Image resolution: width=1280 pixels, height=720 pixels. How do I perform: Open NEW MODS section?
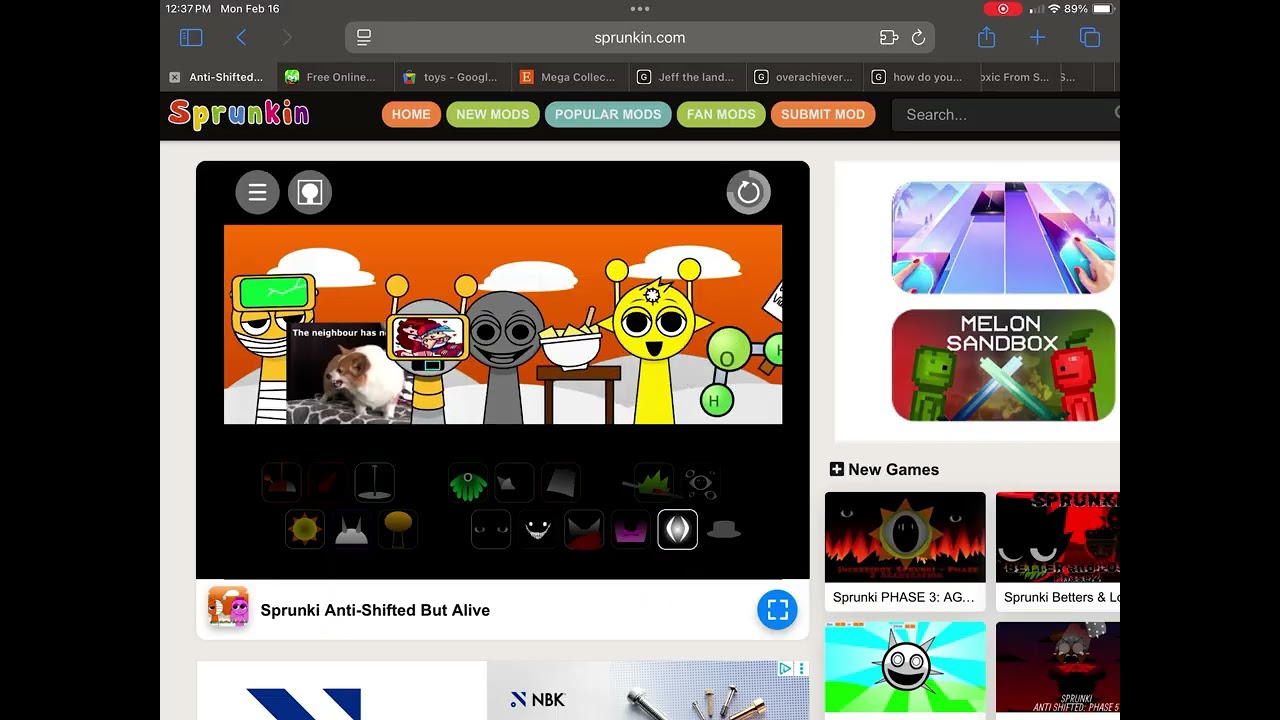click(493, 114)
